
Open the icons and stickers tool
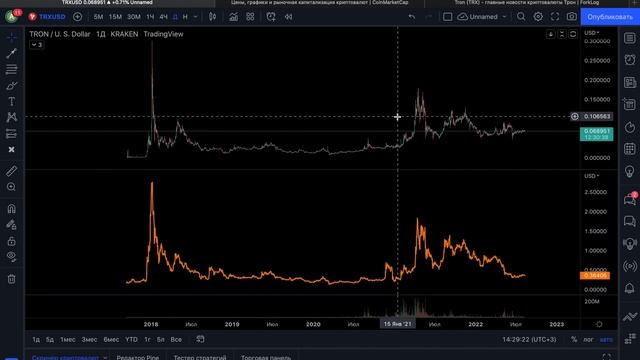click(x=11, y=149)
